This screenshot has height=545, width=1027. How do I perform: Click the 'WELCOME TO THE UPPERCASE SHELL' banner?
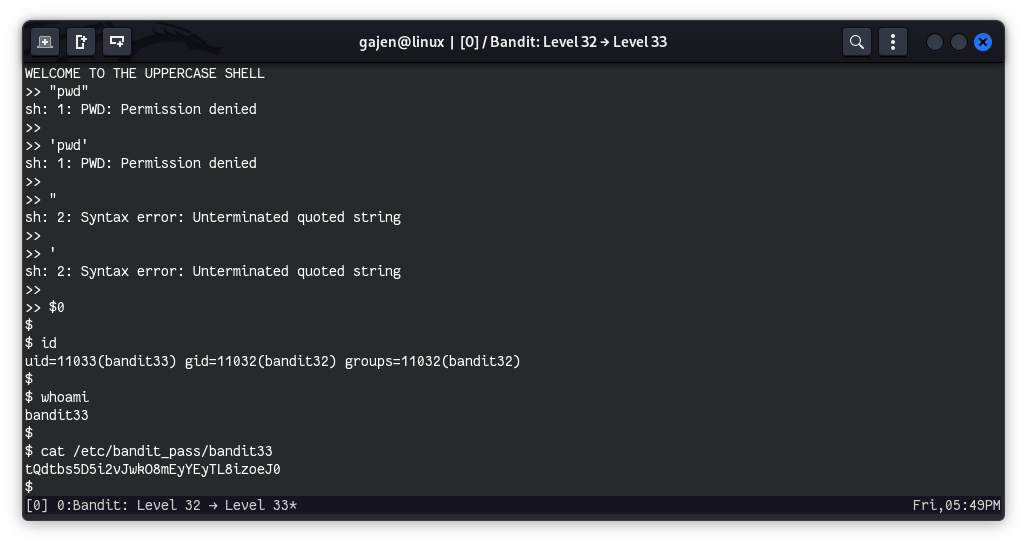145,73
